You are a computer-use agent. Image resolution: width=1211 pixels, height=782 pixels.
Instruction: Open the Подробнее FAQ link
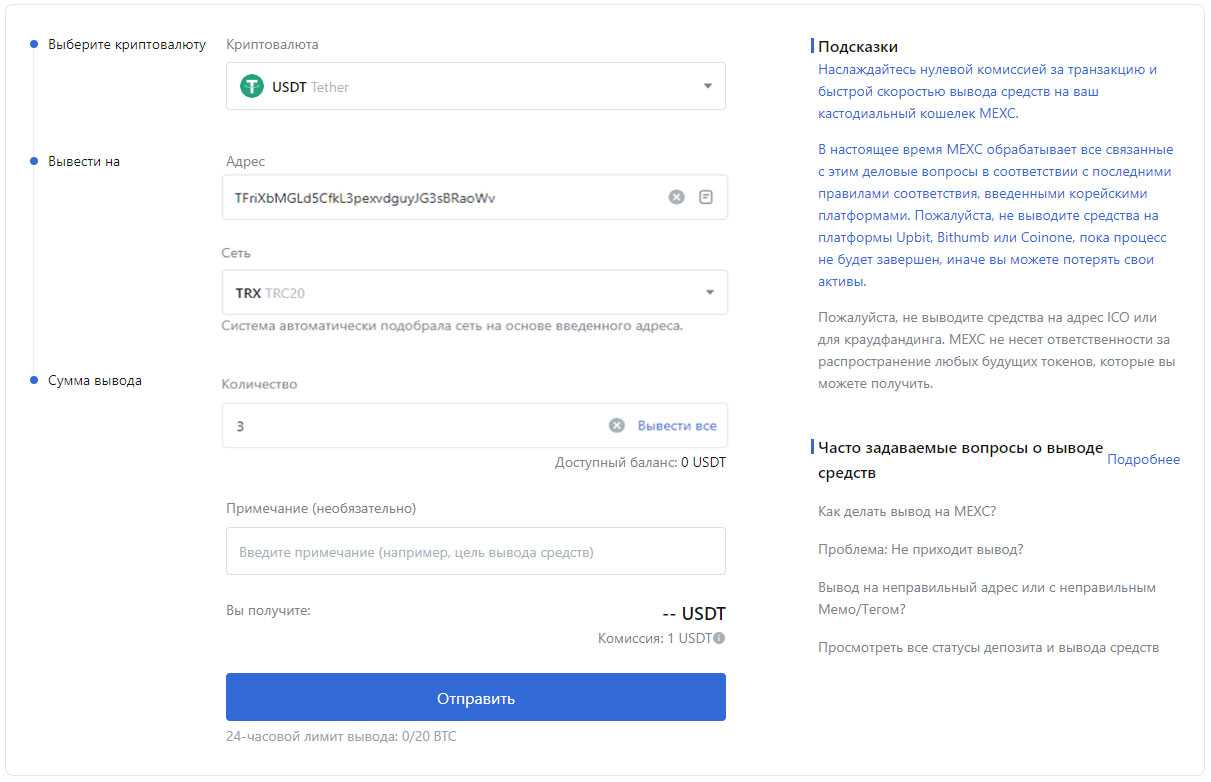point(1143,460)
